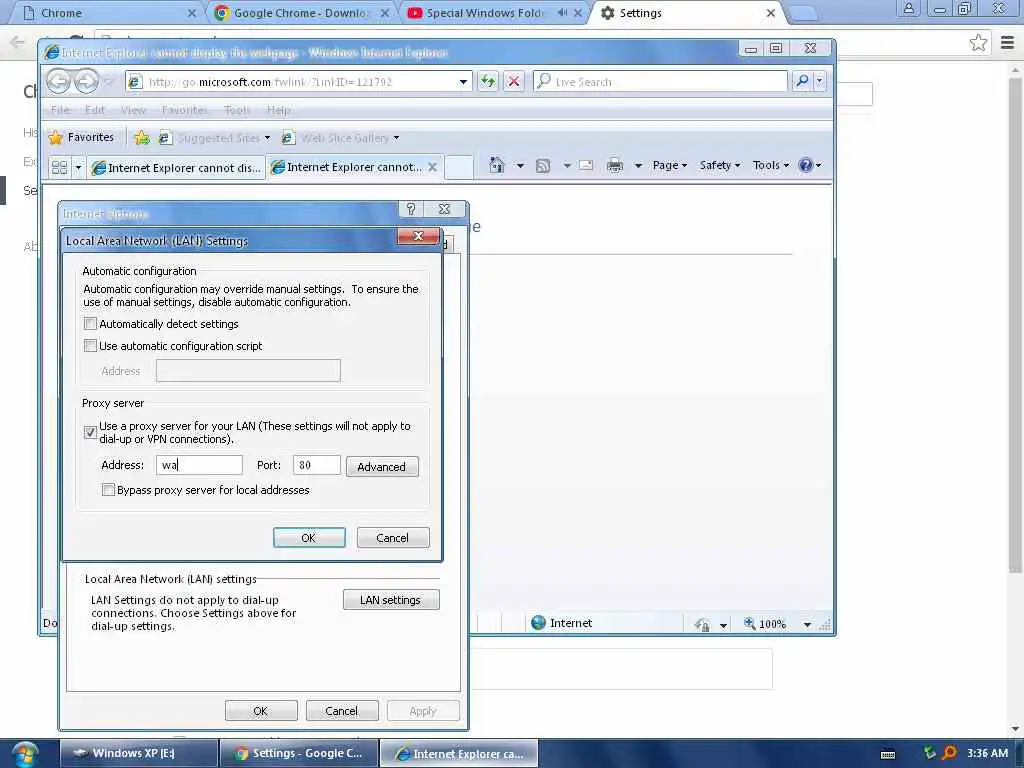Viewport: 1024px width, 768px height.
Task: Click the Add to Favorites Bar icon
Action: pos(142,138)
